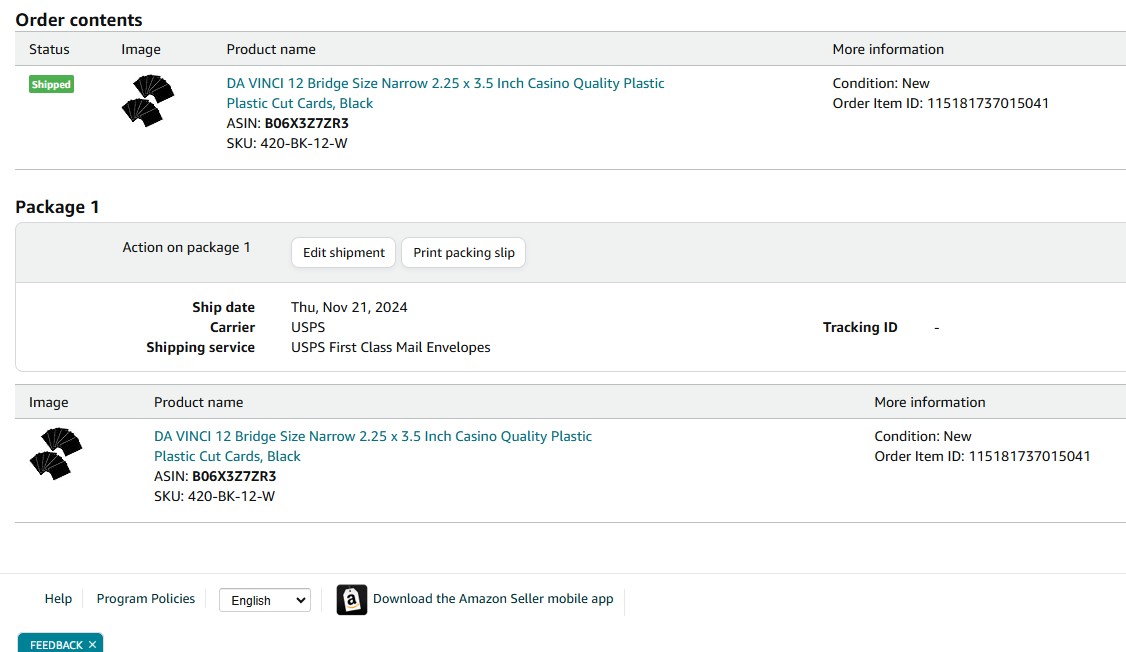Click the Edit shipment button
This screenshot has height=652, width=1126.
coord(343,253)
